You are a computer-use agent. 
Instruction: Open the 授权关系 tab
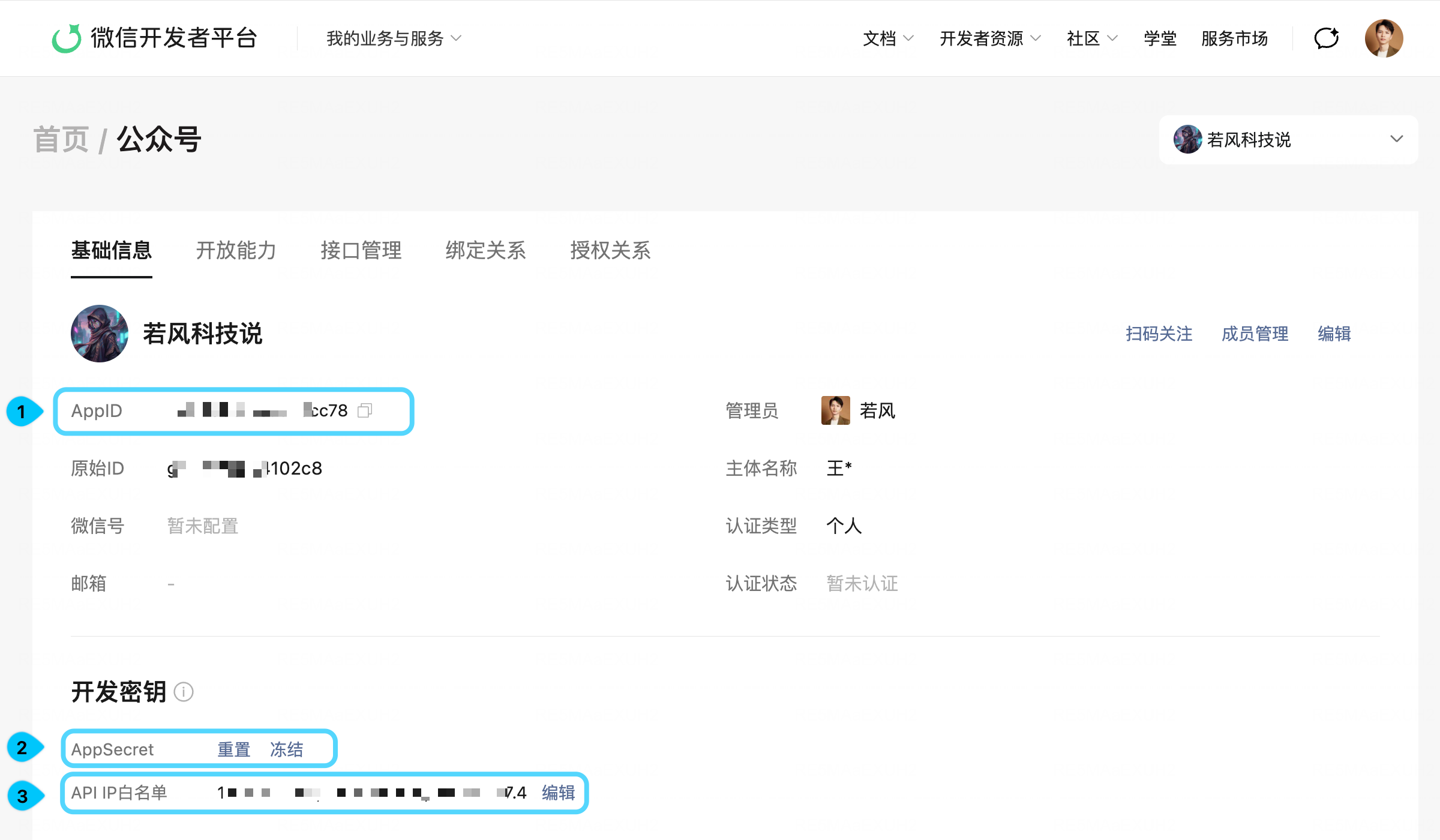(x=610, y=250)
